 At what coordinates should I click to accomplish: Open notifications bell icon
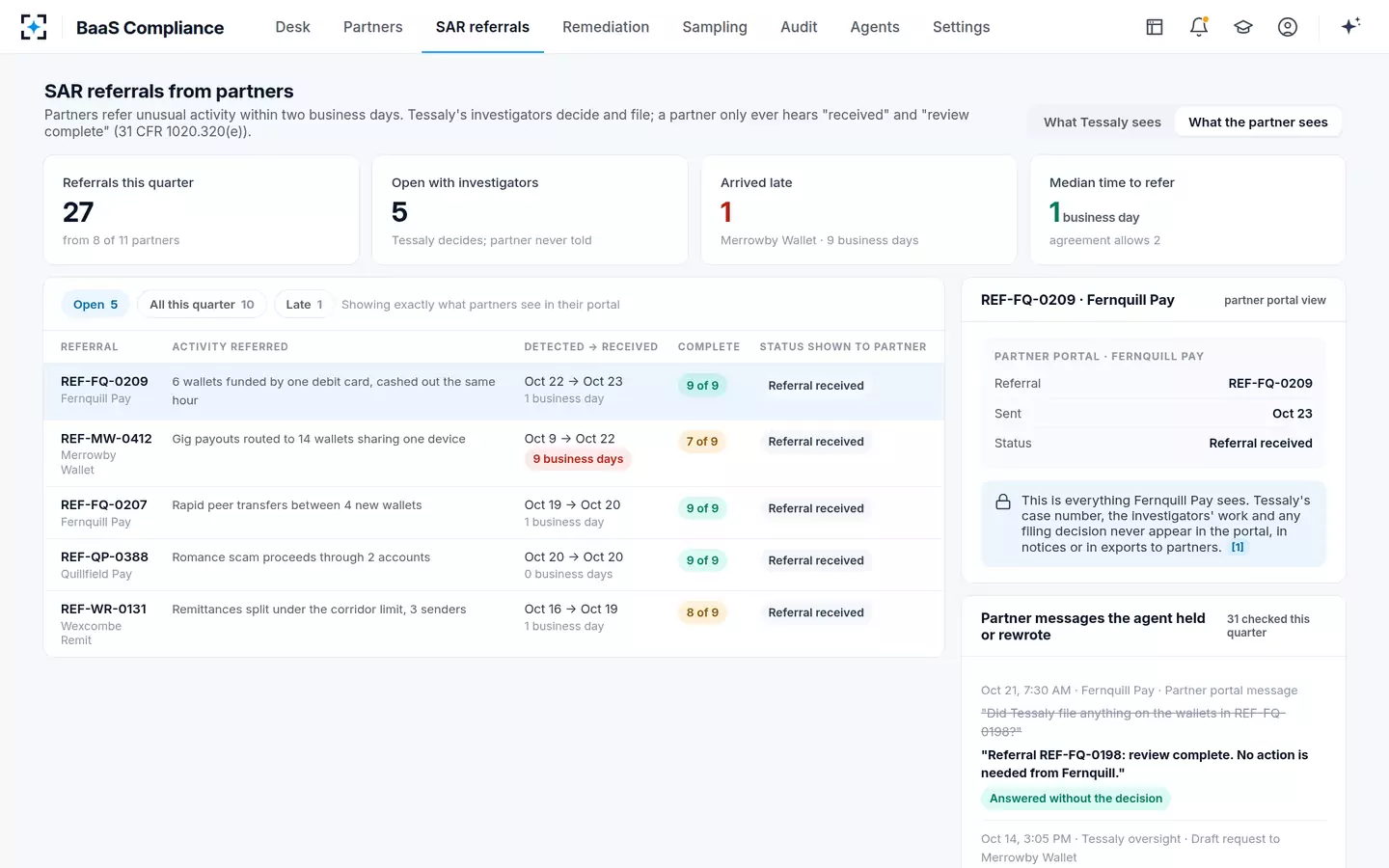click(1199, 27)
